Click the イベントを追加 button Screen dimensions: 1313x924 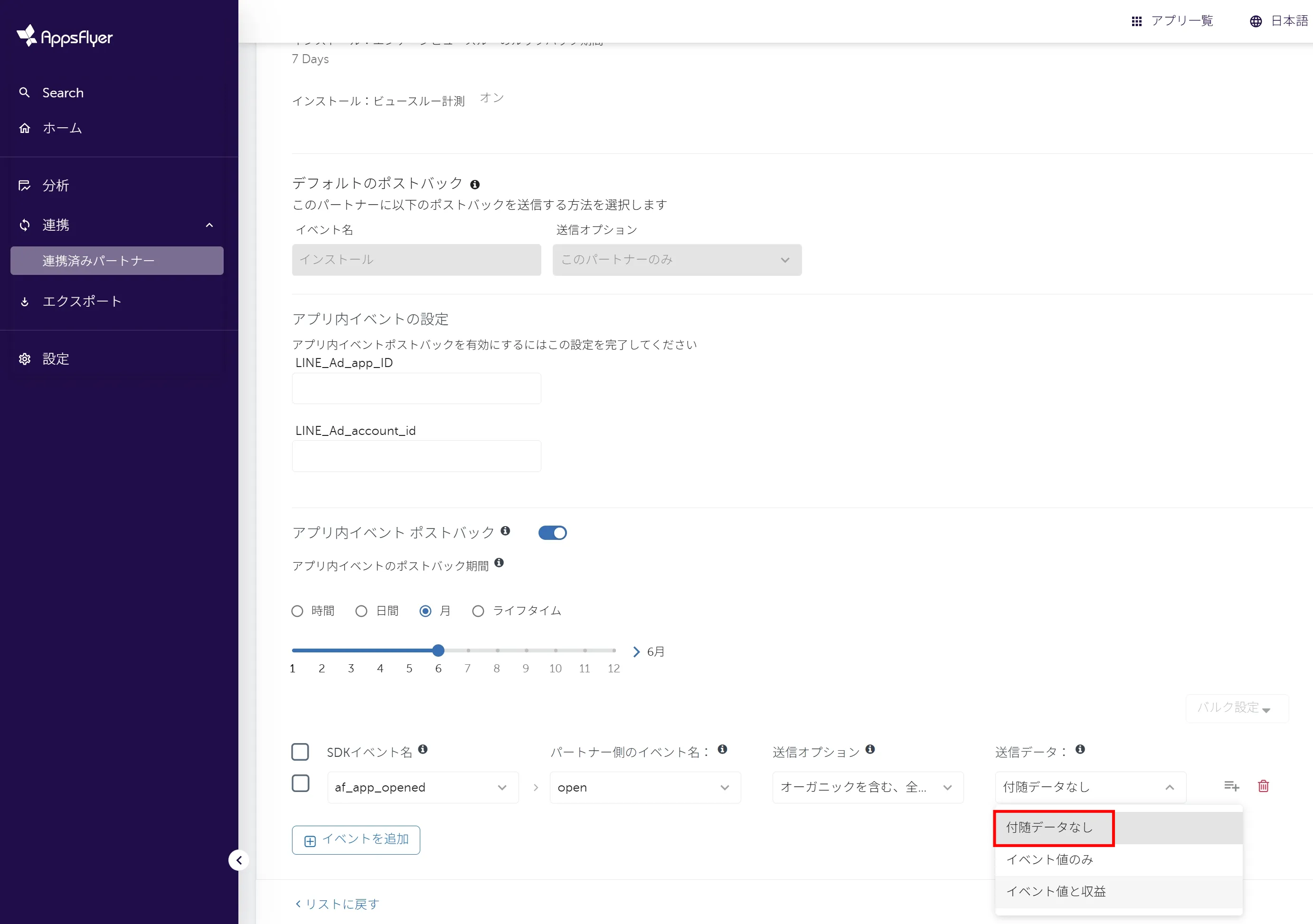tap(356, 840)
